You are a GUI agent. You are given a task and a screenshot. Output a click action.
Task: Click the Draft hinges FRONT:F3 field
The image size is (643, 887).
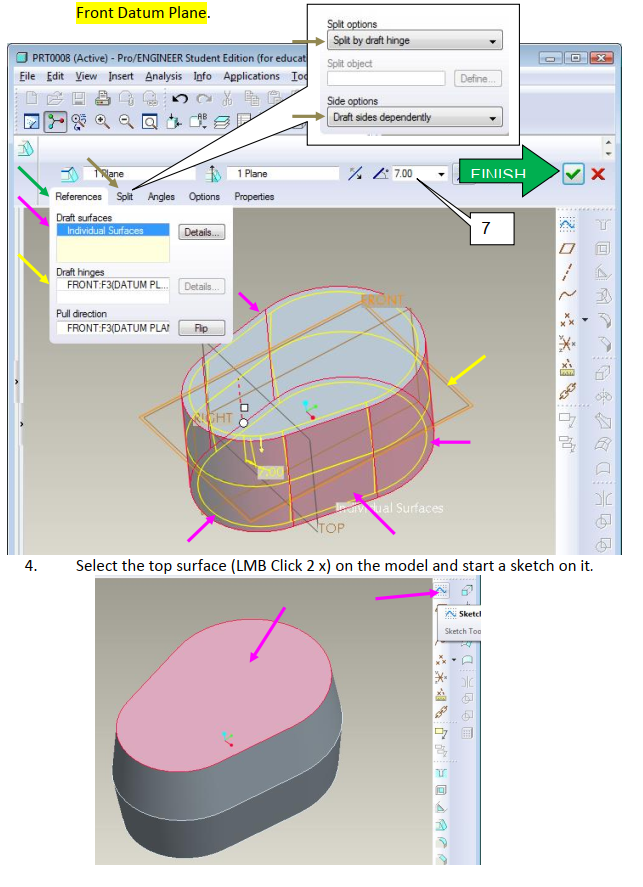(x=112, y=285)
